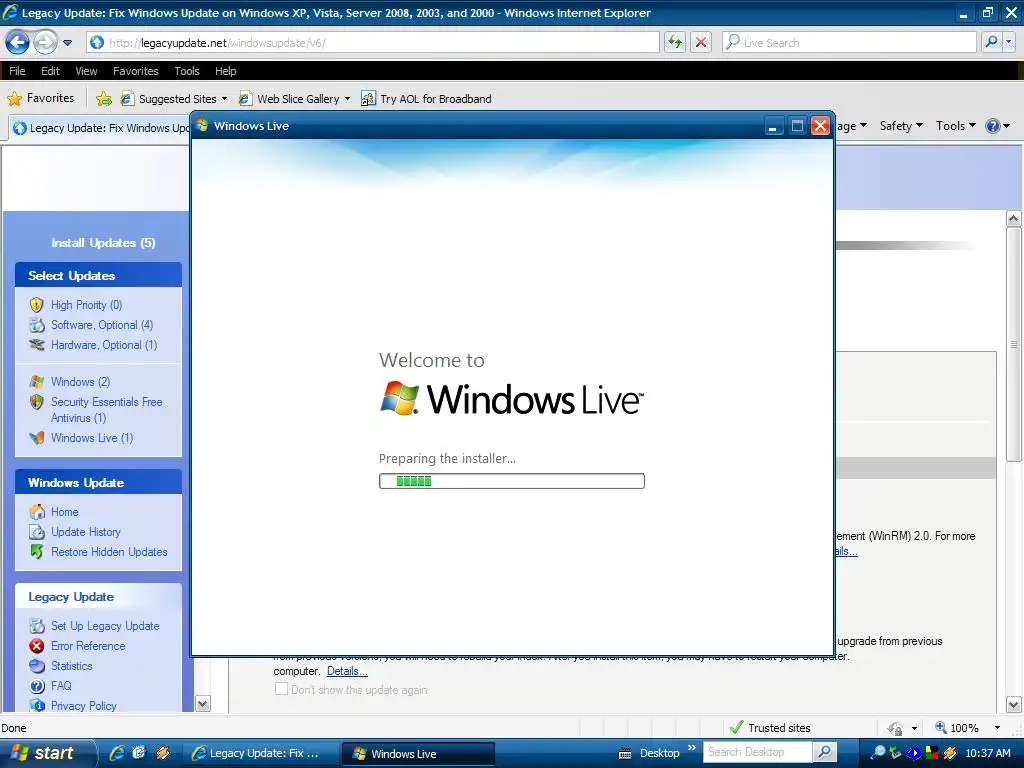Select Windows Live (1) category
Image resolution: width=1024 pixels, height=768 pixels.
pos(92,438)
